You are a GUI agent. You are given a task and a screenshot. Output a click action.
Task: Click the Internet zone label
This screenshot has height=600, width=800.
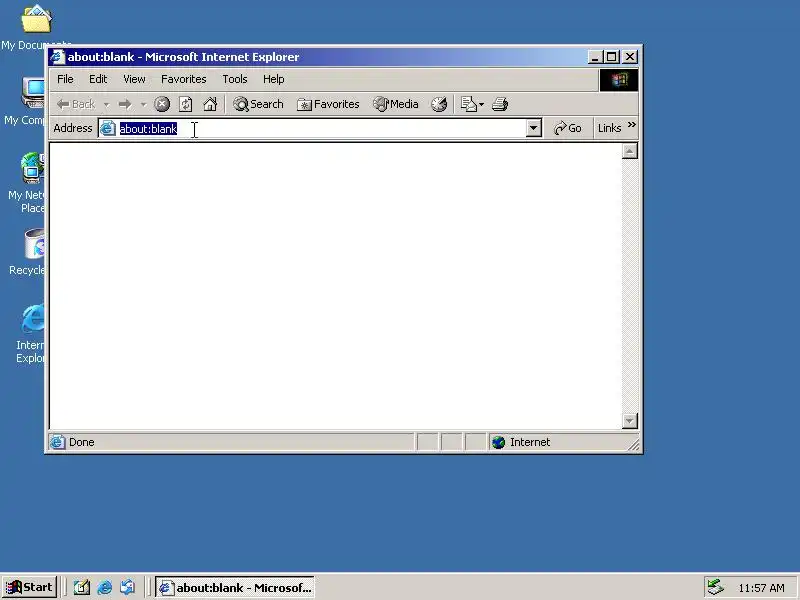point(530,442)
